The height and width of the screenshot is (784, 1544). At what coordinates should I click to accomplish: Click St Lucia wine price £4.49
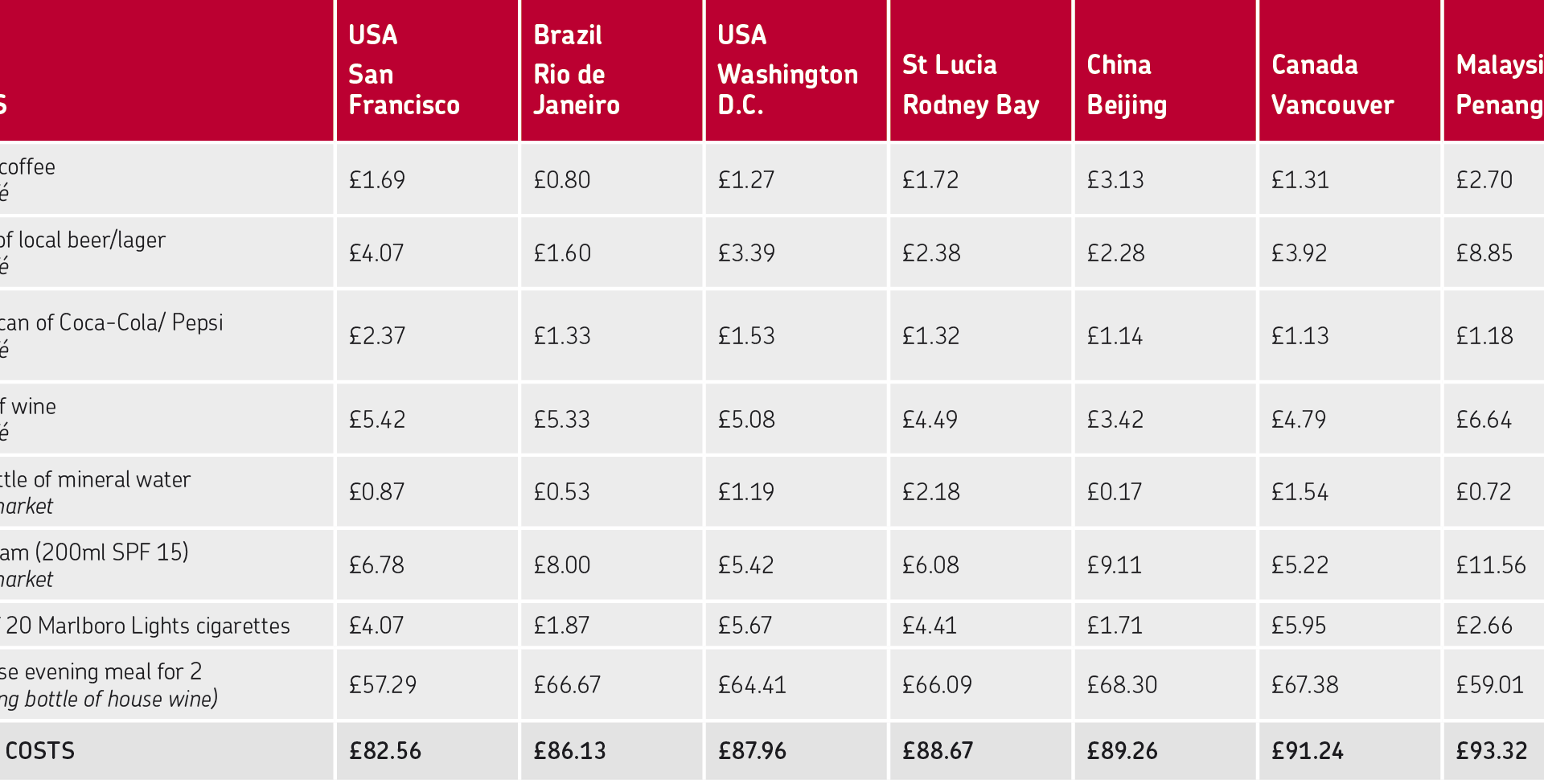click(x=930, y=419)
